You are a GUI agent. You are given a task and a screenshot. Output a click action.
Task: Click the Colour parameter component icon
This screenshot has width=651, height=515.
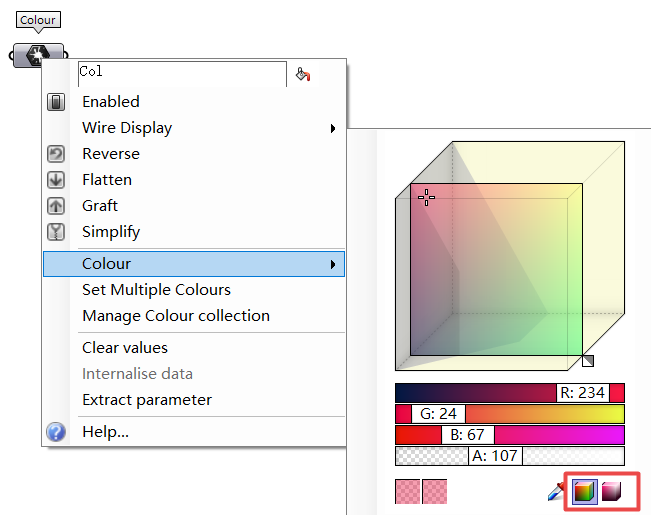click(38, 55)
